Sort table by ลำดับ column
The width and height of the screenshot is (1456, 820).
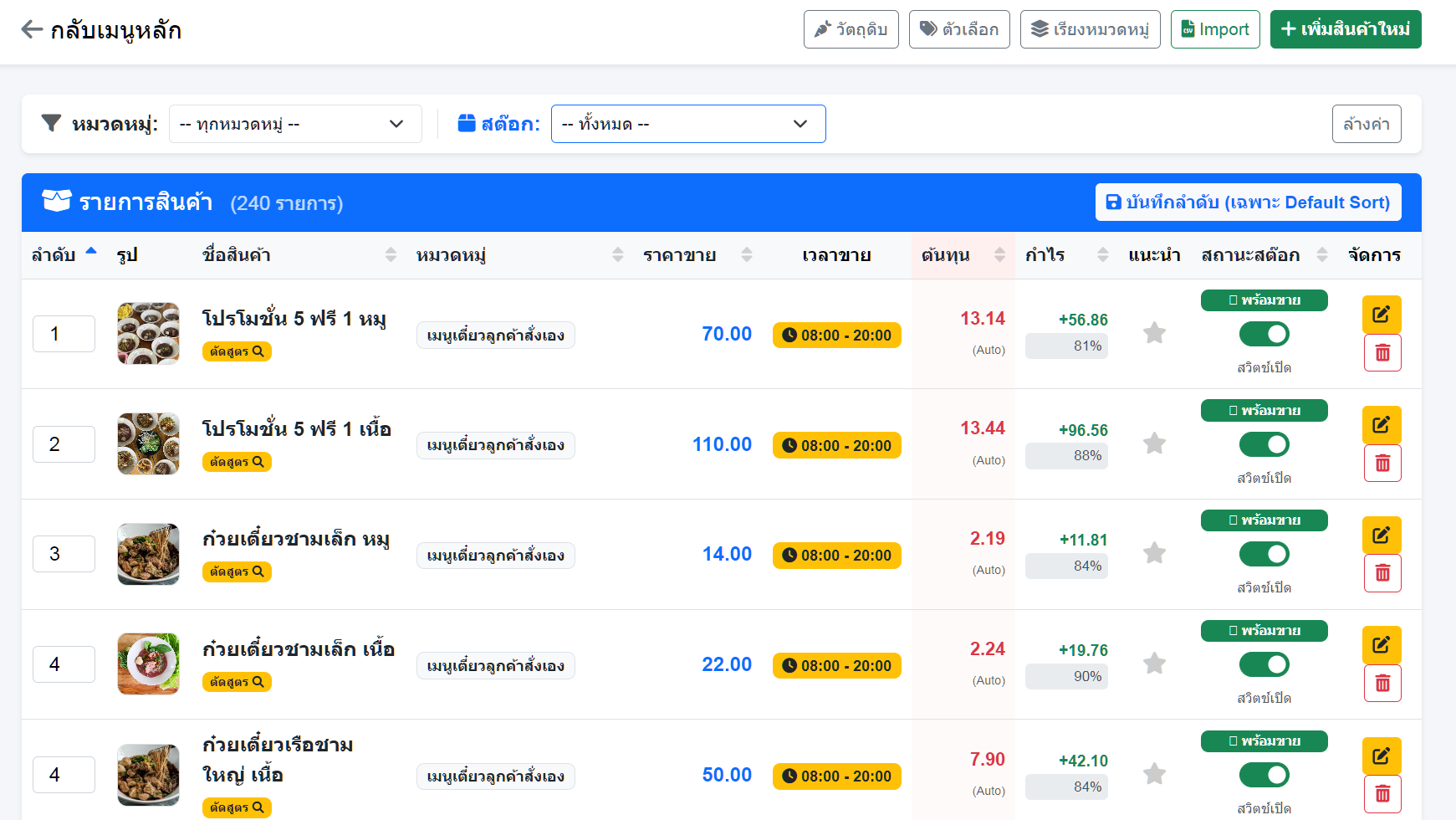(x=64, y=255)
